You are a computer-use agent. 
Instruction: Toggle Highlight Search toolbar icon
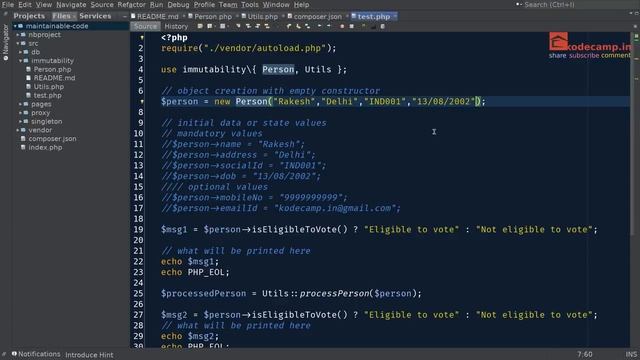[x=267, y=26]
